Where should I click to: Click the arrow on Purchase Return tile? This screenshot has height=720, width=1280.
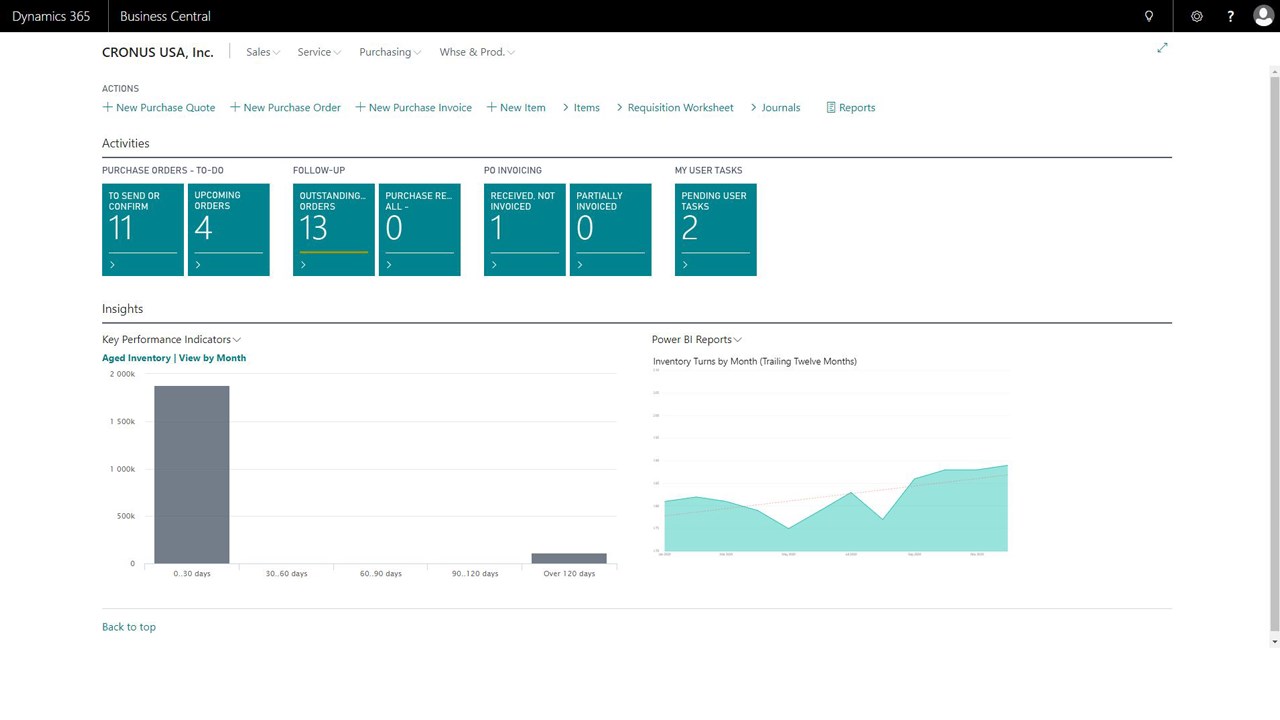[389, 265]
